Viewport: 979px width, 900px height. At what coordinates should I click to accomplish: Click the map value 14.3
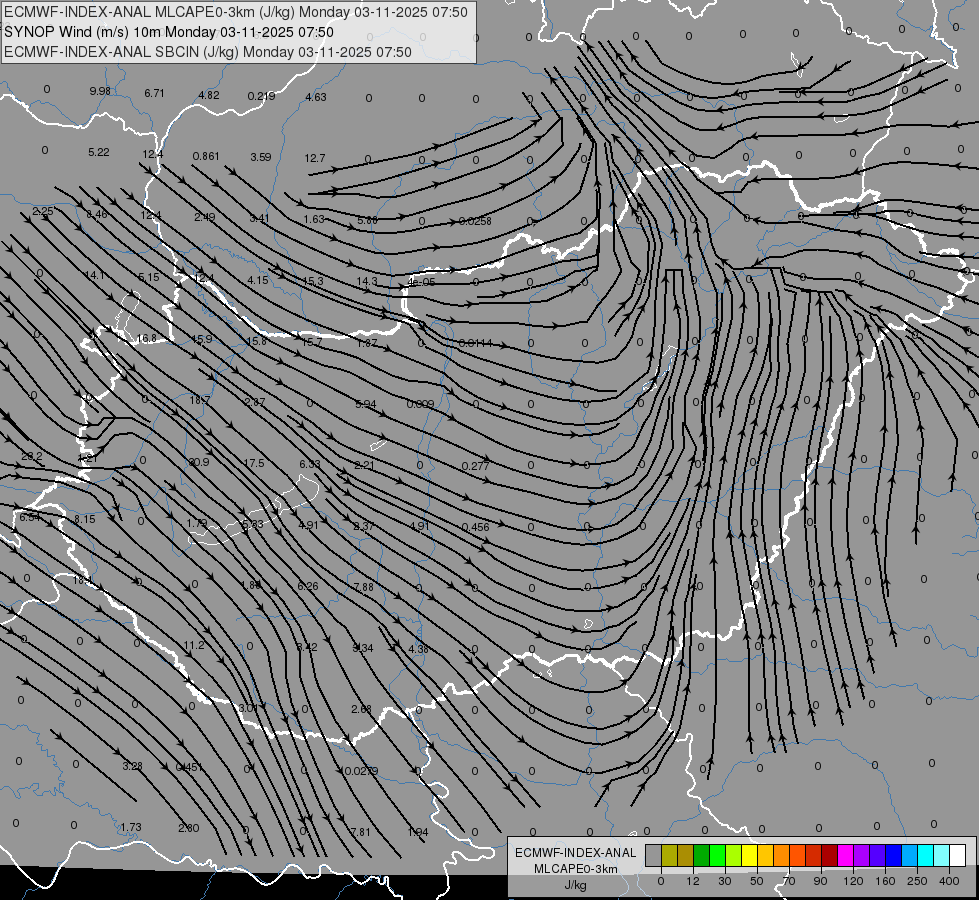[x=367, y=282]
